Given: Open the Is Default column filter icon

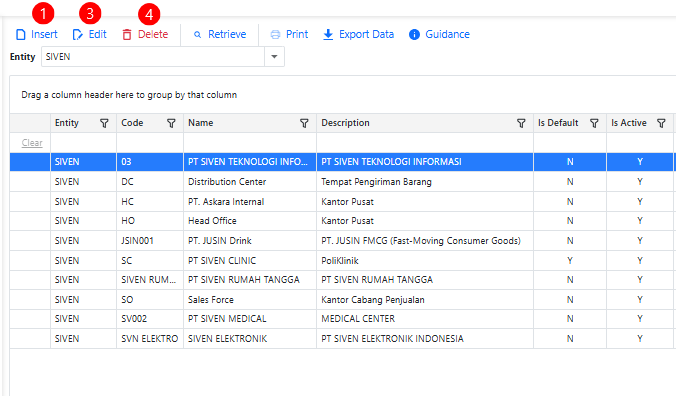Looking at the screenshot, I should [x=595, y=123].
